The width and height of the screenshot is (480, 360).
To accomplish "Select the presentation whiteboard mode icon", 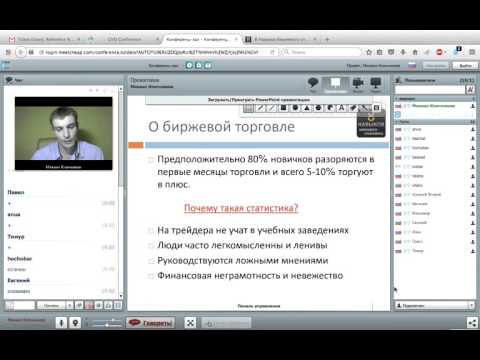I will point(335,83).
